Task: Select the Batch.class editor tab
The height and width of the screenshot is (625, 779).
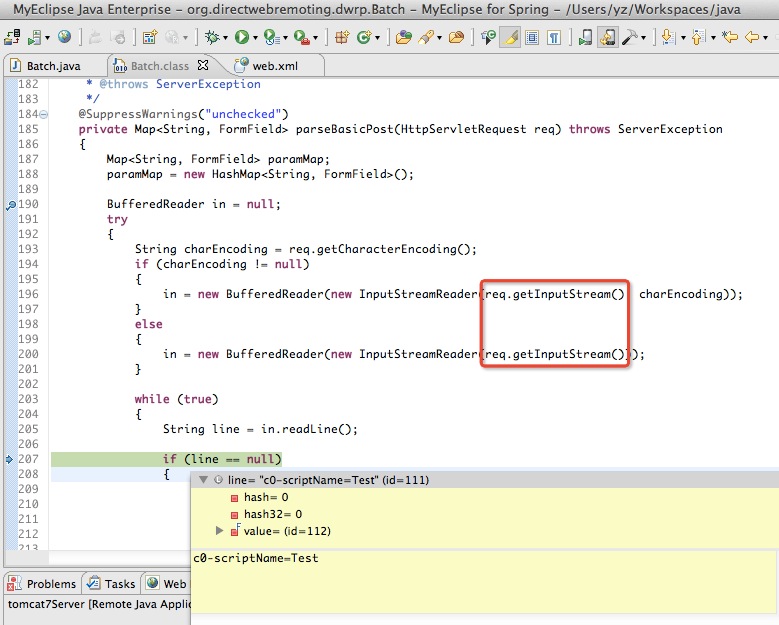Action: 160,66
